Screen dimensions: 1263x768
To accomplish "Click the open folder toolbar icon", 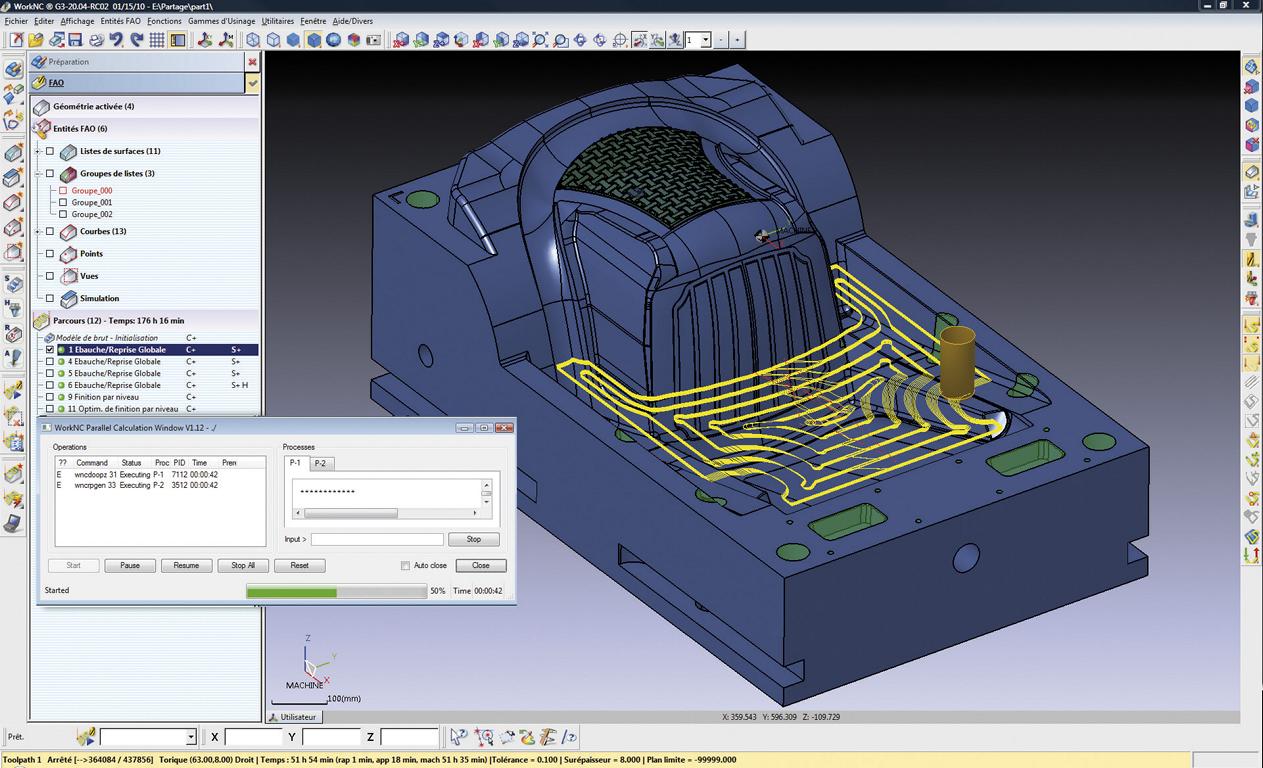I will pyautogui.click(x=36, y=40).
